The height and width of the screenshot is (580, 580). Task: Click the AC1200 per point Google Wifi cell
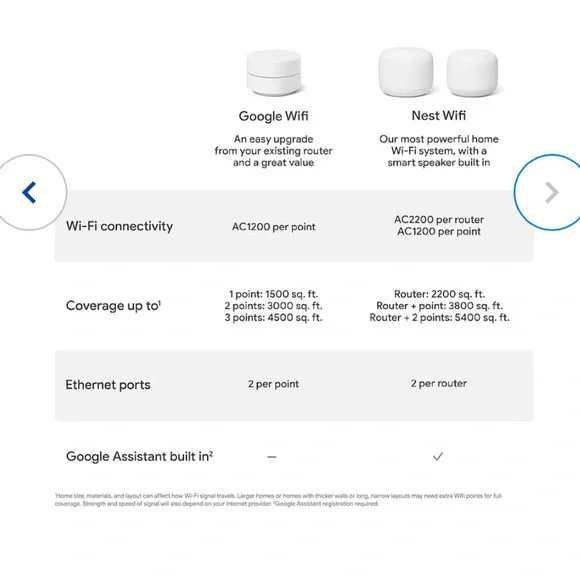[x=274, y=227]
